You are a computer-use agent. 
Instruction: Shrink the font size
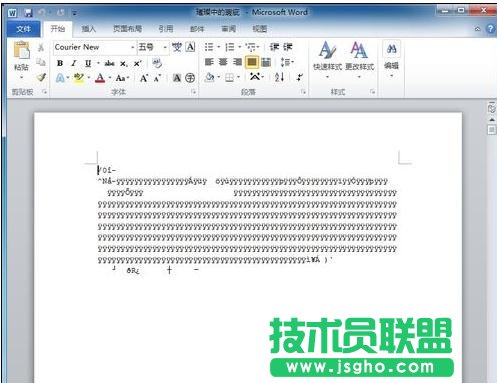pyautogui.click(x=157, y=78)
